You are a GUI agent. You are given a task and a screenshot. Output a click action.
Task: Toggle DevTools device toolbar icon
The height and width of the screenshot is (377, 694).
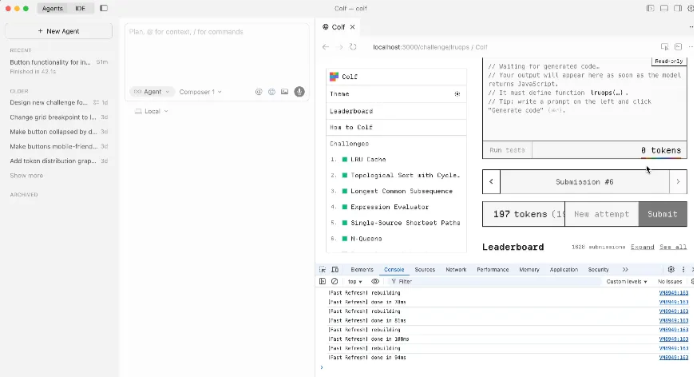pos(335,269)
